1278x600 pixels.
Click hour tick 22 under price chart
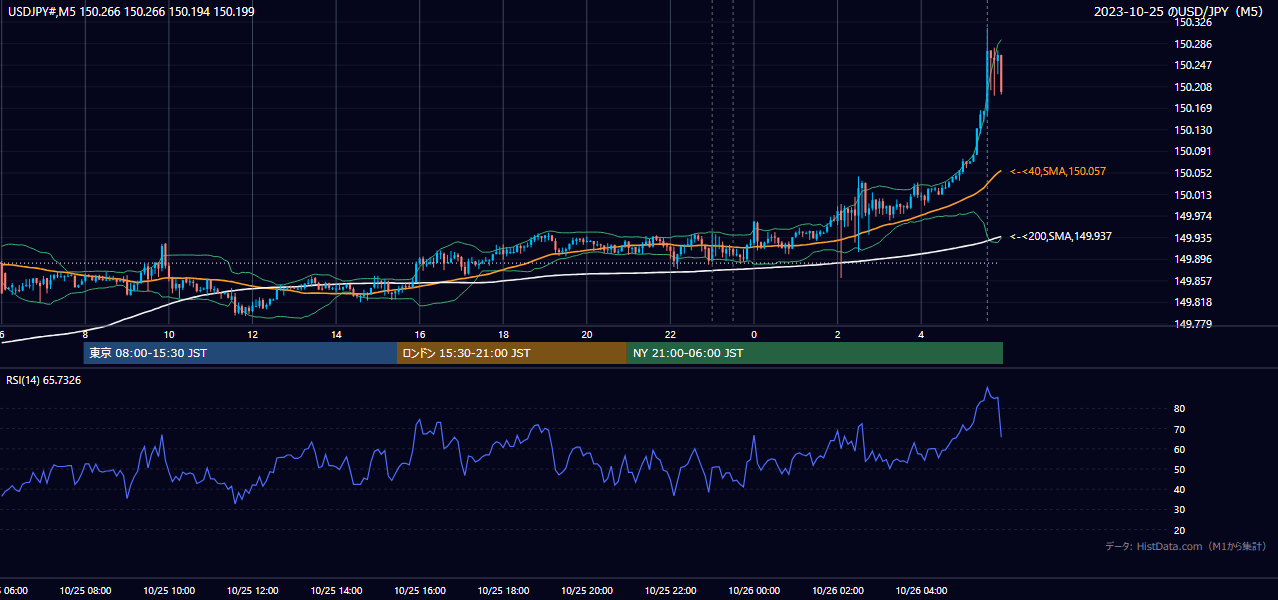tap(670, 335)
